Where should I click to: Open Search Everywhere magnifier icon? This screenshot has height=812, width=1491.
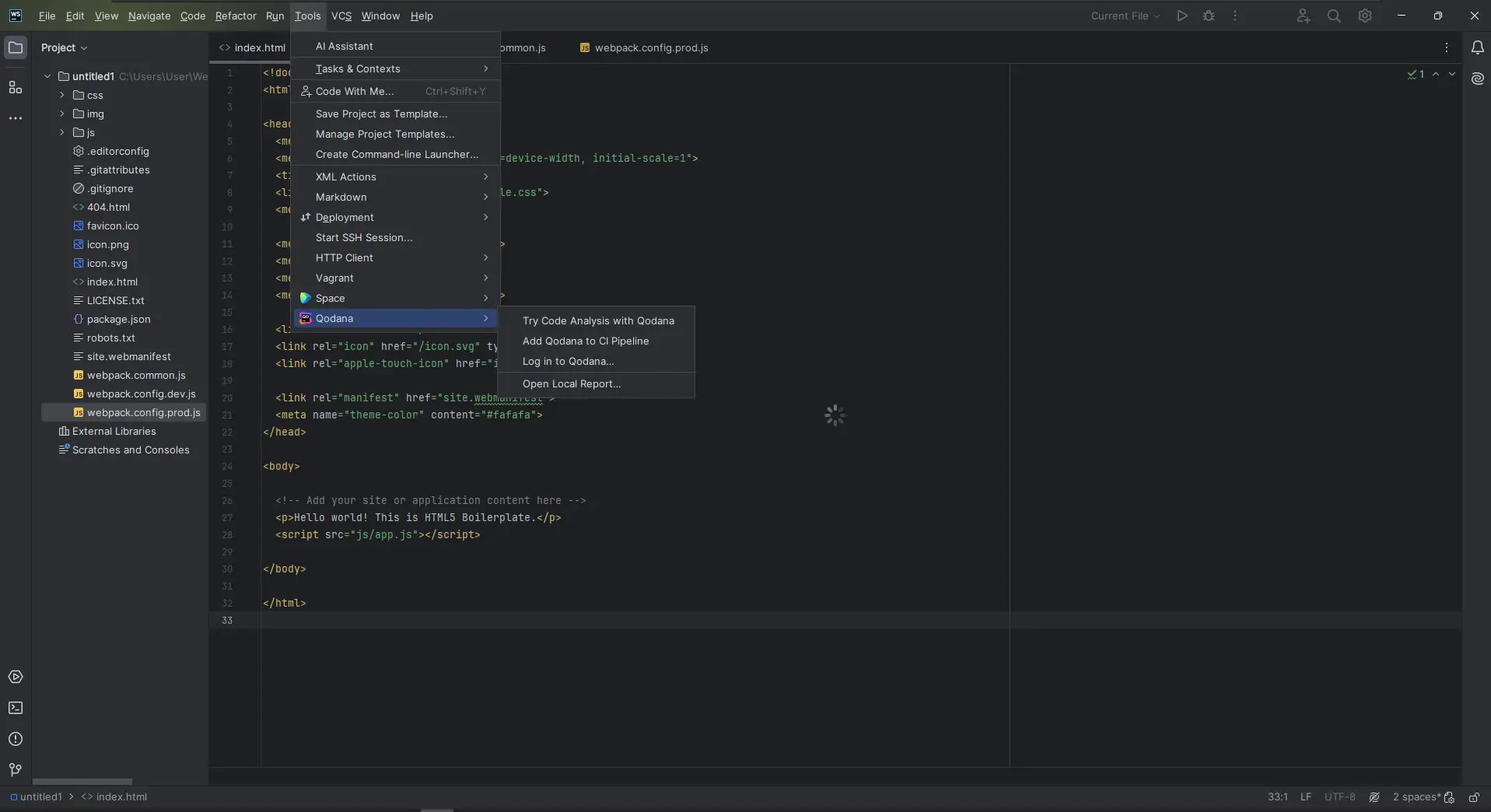[1333, 16]
